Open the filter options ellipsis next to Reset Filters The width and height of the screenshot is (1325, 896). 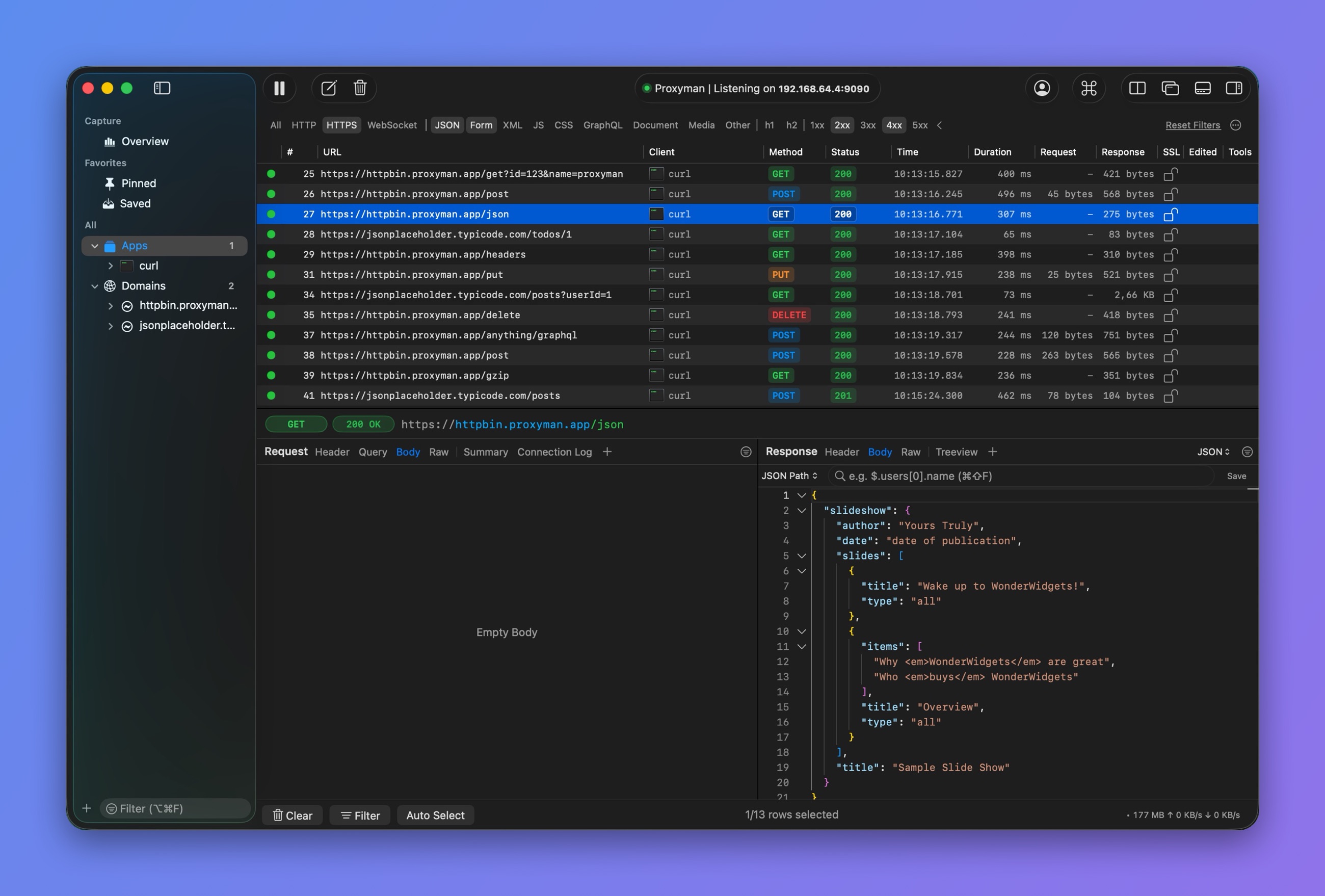[x=1235, y=125]
